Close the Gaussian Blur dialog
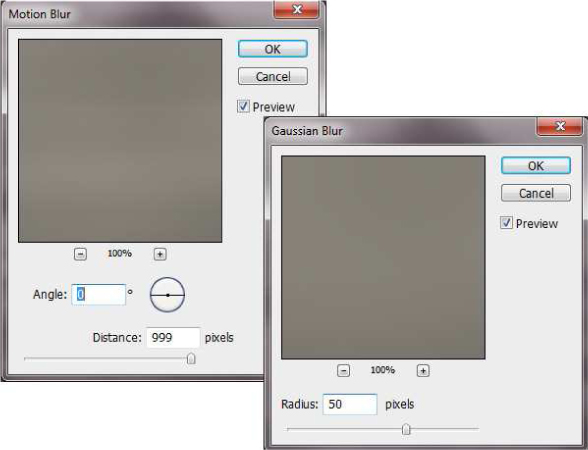The width and height of the screenshot is (588, 450). (560, 126)
